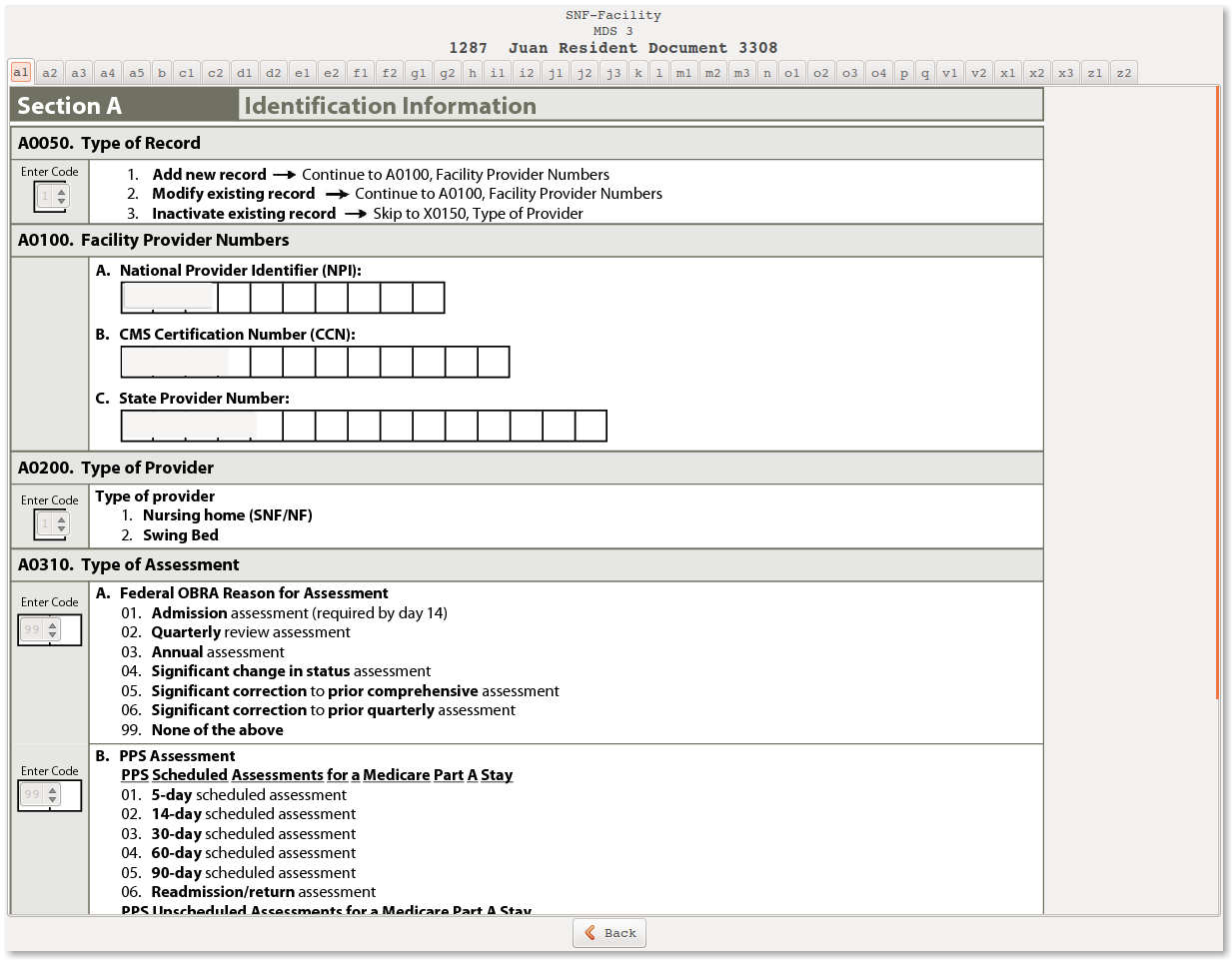Switch to tab f1
The height and width of the screenshot is (960, 1232).
pos(361,73)
